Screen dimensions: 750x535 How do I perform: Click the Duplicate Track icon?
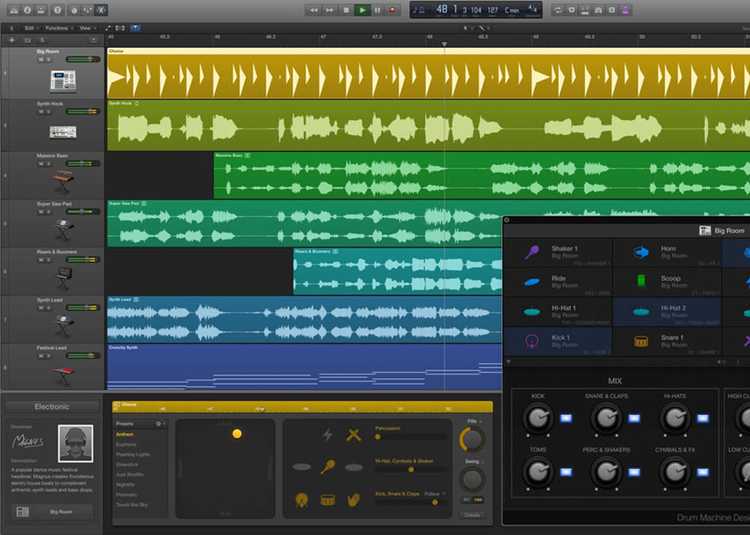(x=27, y=40)
